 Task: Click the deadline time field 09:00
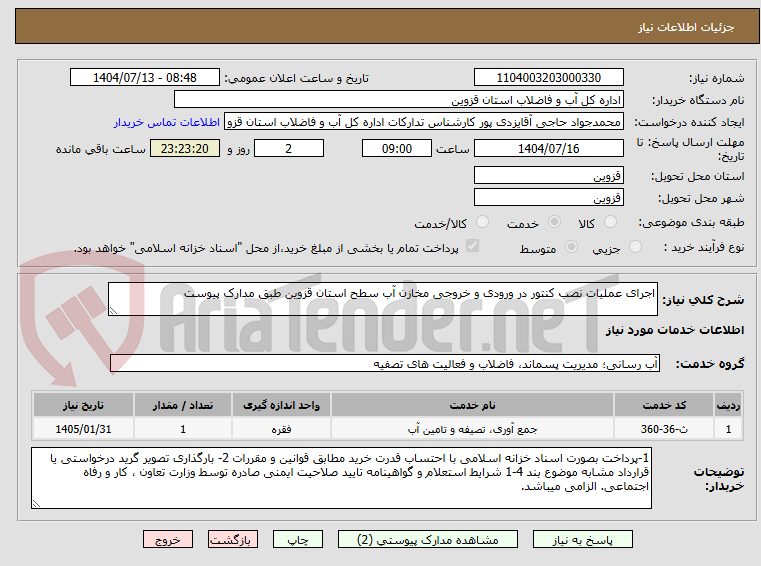397,148
